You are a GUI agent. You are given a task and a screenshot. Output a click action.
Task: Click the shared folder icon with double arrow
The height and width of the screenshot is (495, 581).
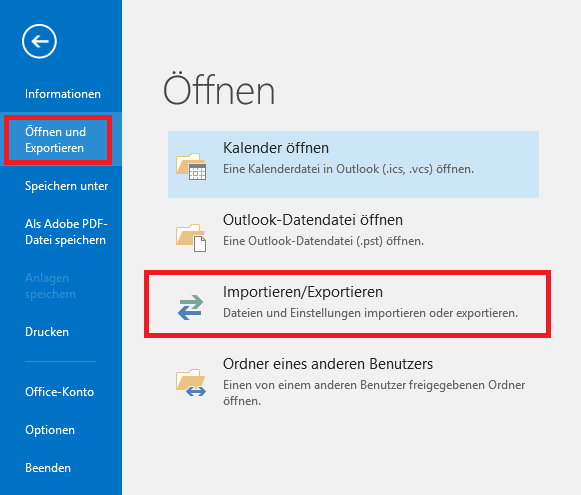coord(191,382)
